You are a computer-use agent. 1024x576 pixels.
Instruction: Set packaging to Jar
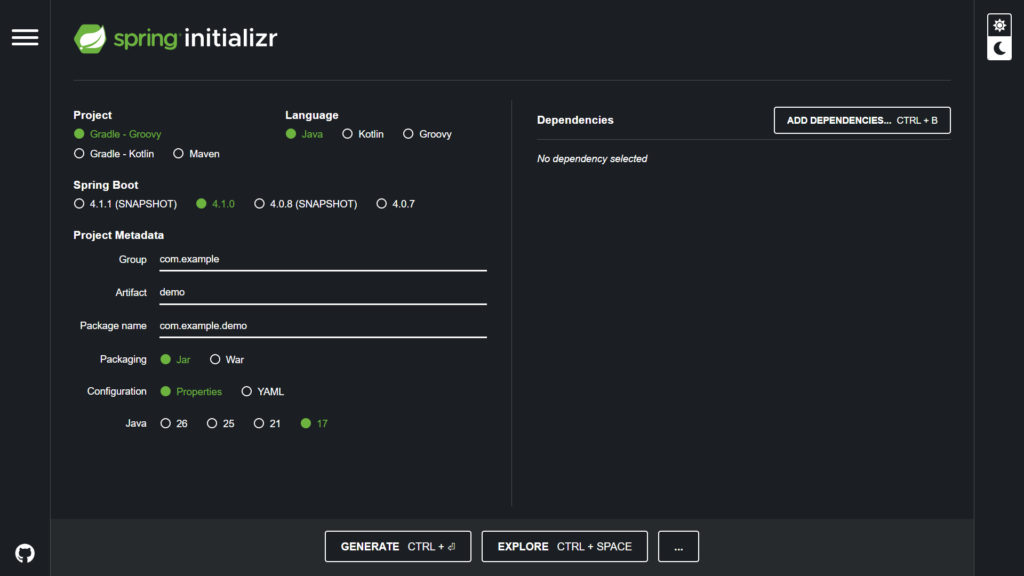point(175,359)
